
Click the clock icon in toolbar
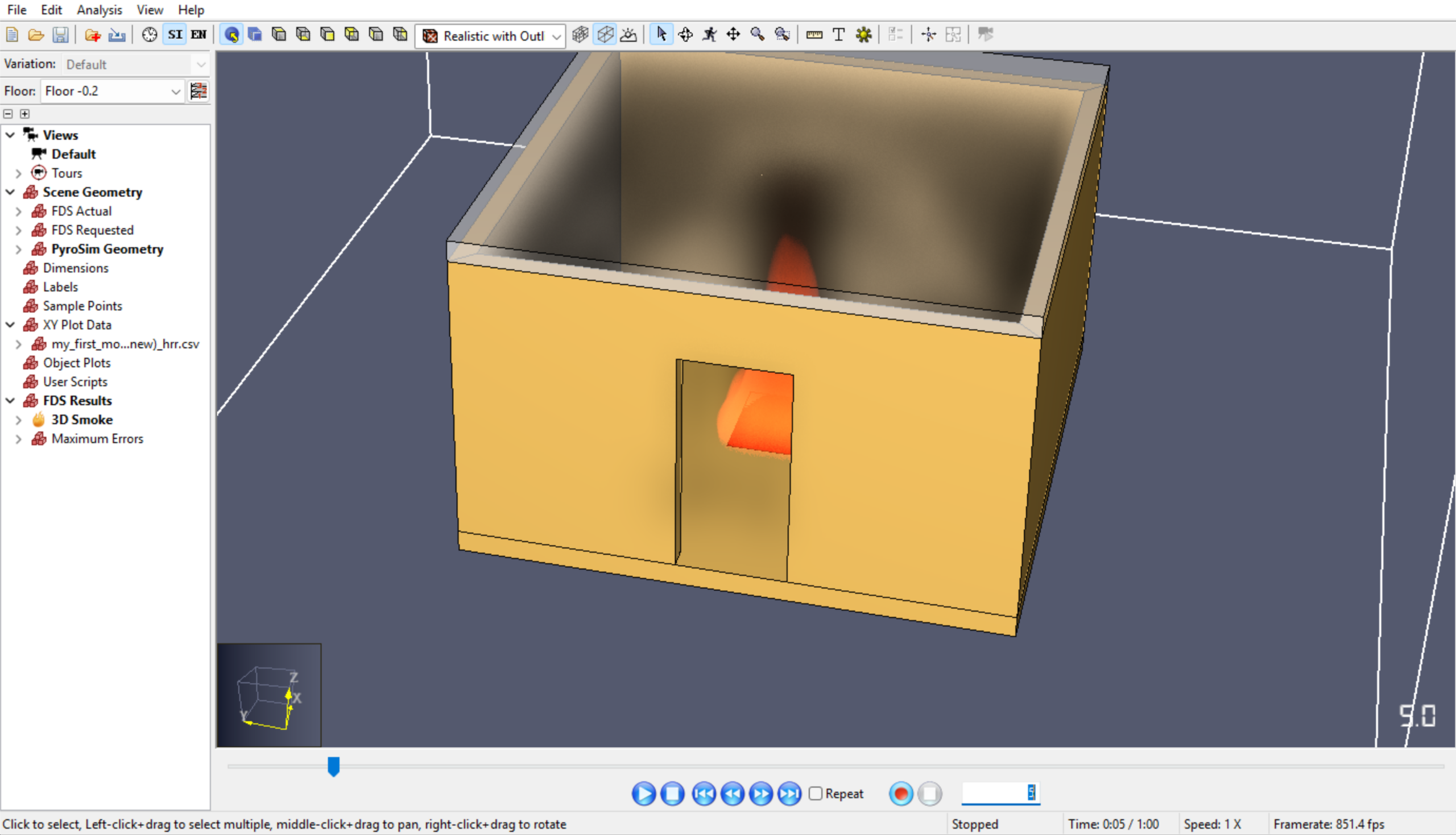pyautogui.click(x=150, y=35)
